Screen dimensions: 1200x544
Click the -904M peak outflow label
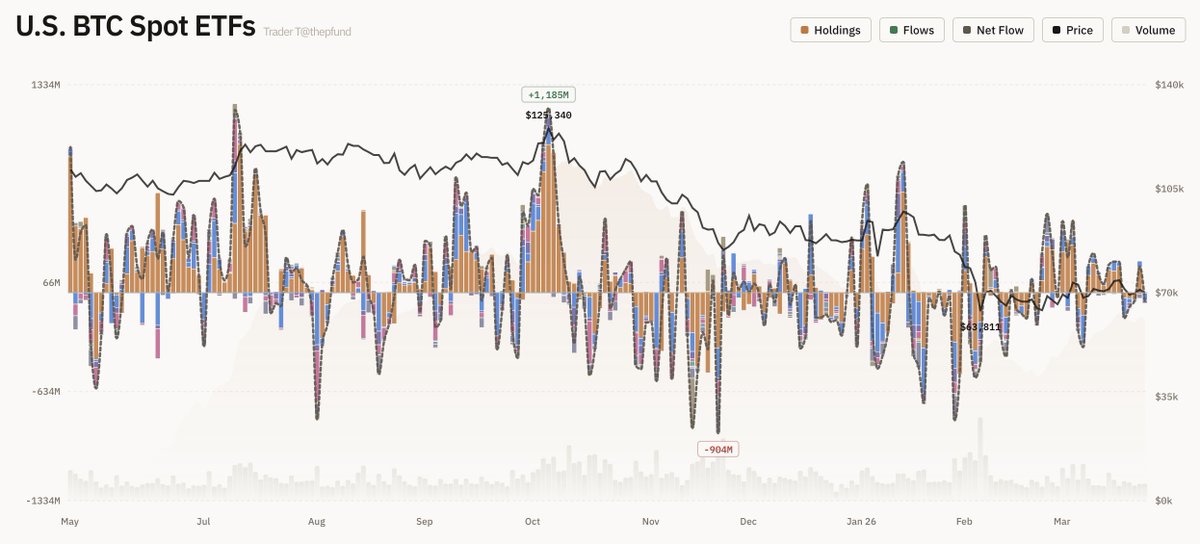click(x=718, y=450)
